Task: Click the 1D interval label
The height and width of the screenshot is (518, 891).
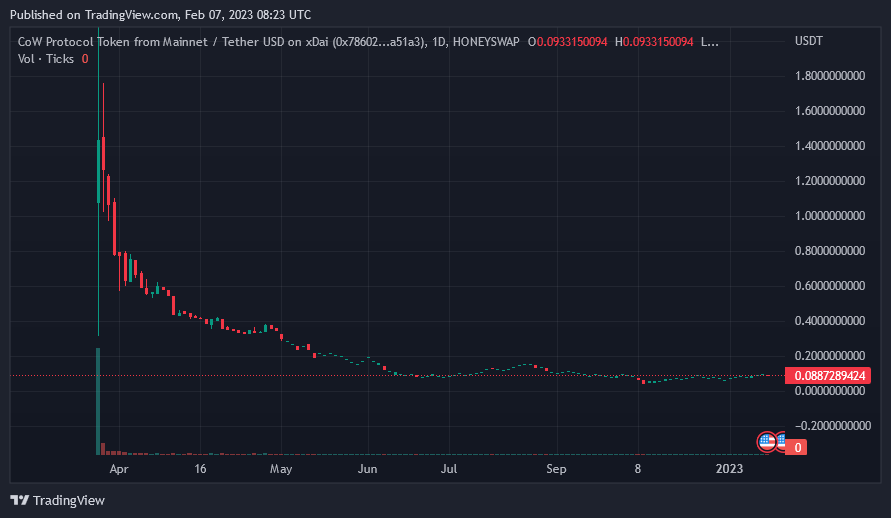Action: 439,41
